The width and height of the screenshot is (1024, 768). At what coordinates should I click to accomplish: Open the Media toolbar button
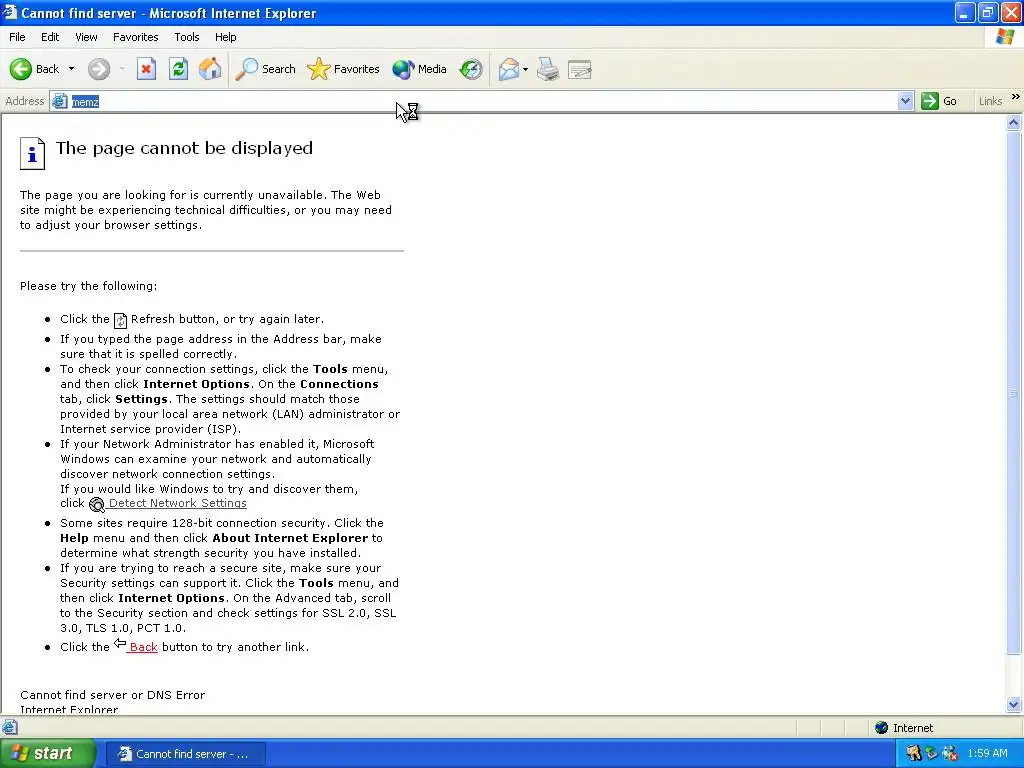419,69
